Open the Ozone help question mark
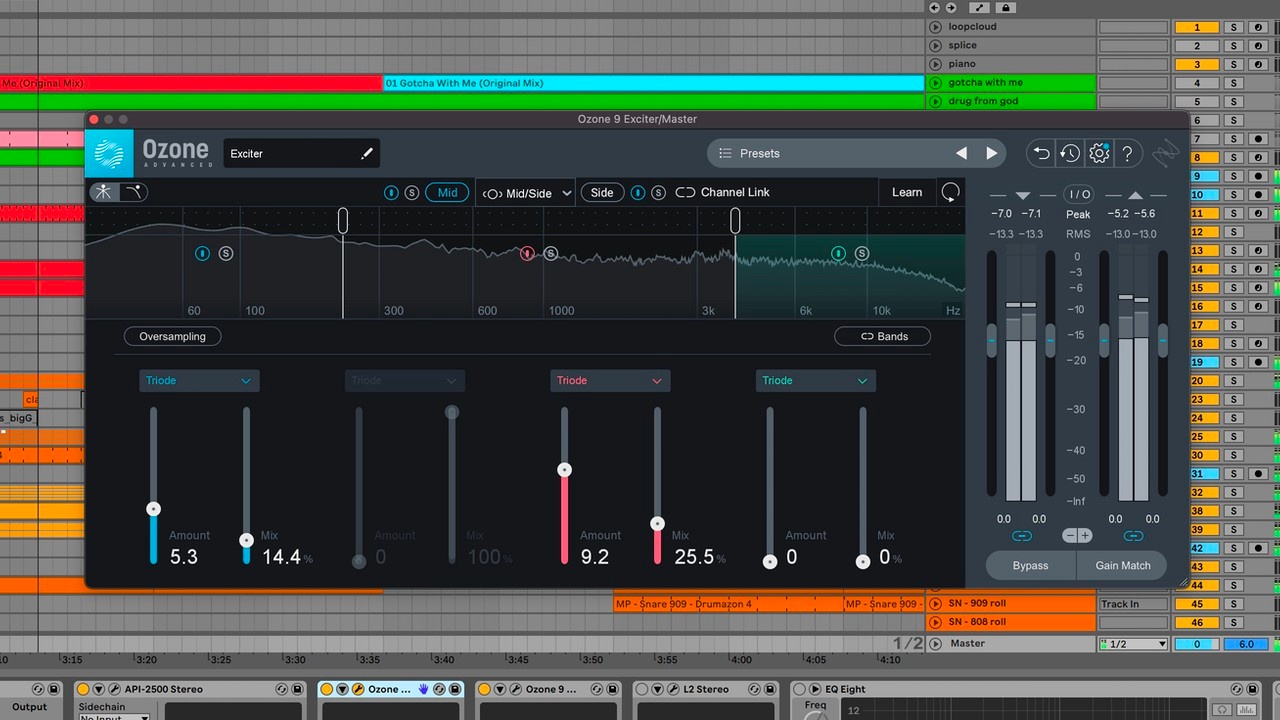 coord(1127,153)
